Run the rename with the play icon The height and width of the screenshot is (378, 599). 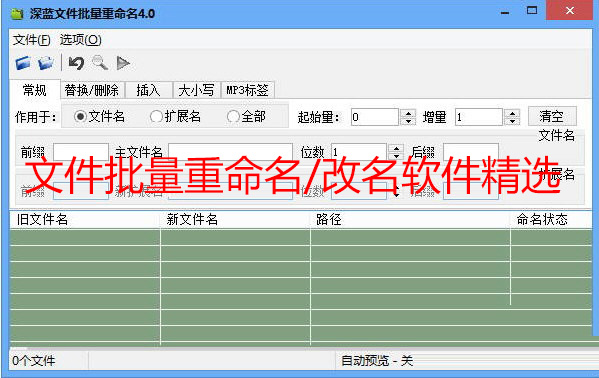(x=123, y=63)
